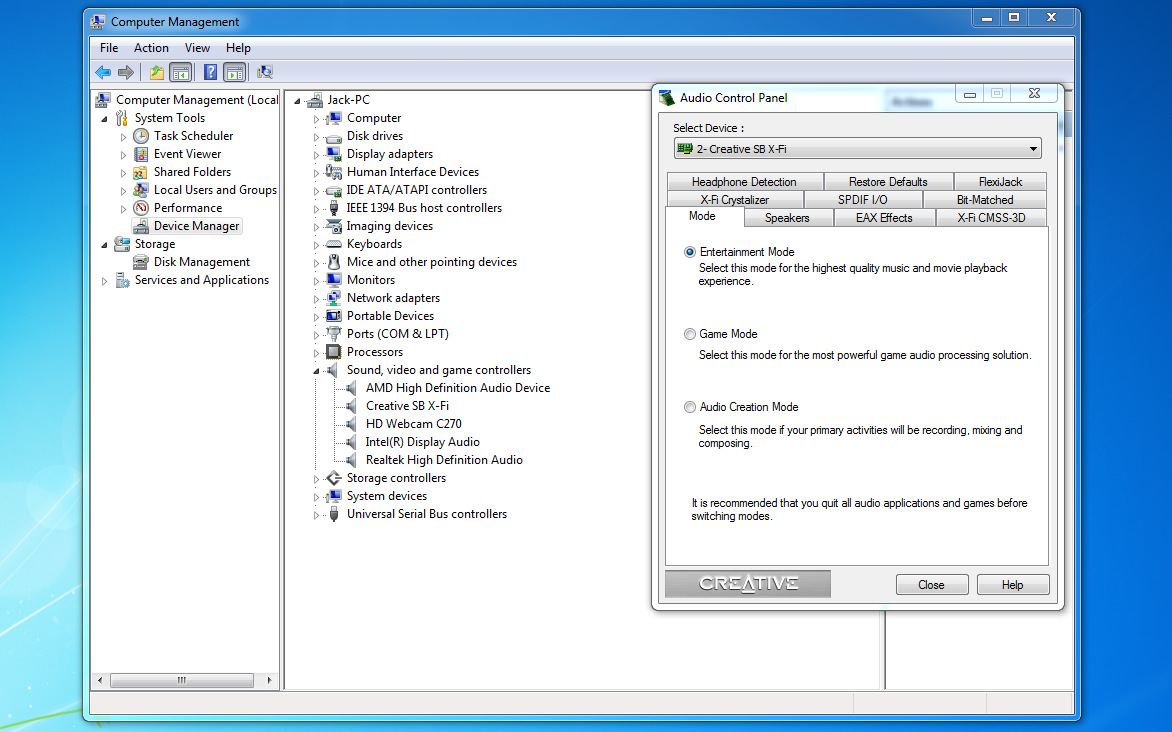Click the Performance icon in tree
Screen dimensions: 1172x732
point(141,208)
